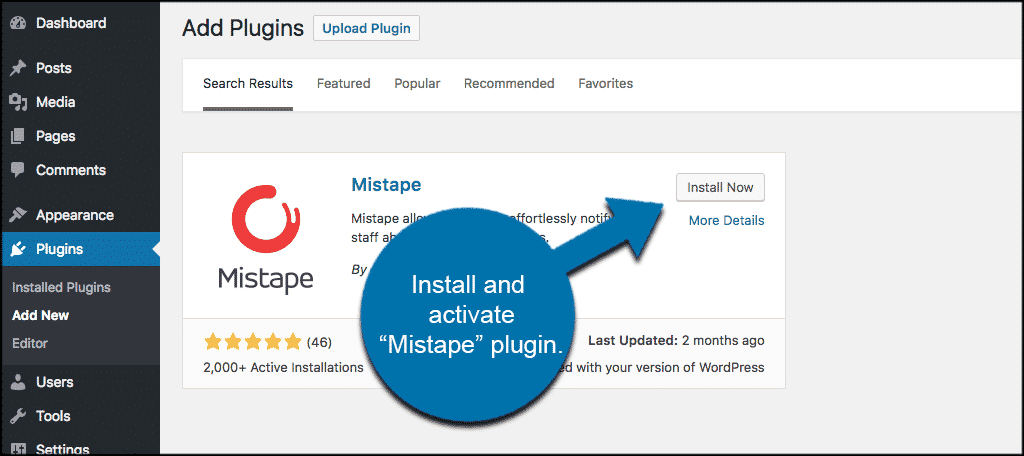Open the More Details link
The image size is (1024, 456).
pos(726,221)
